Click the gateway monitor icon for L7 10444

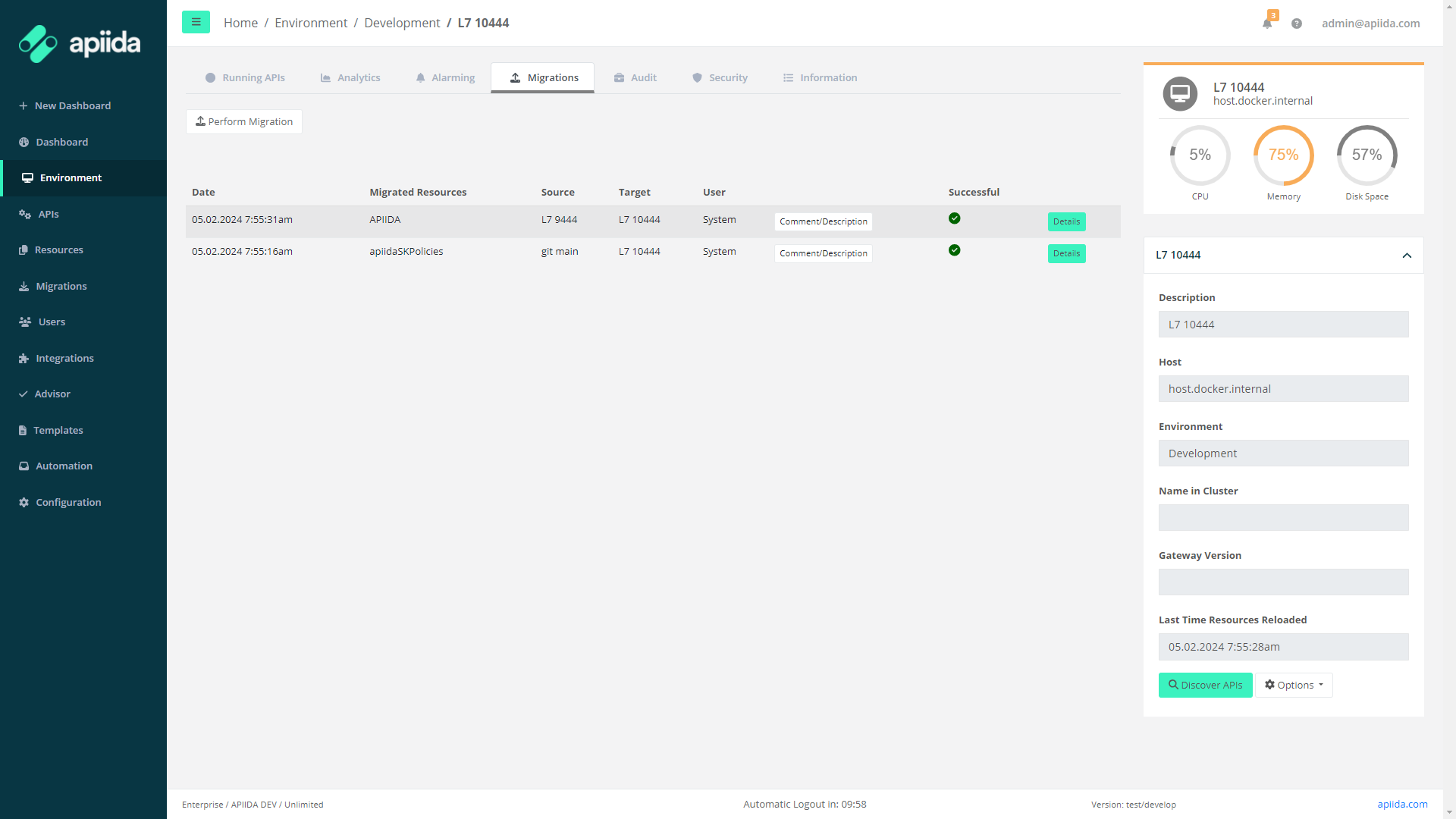coord(1180,94)
